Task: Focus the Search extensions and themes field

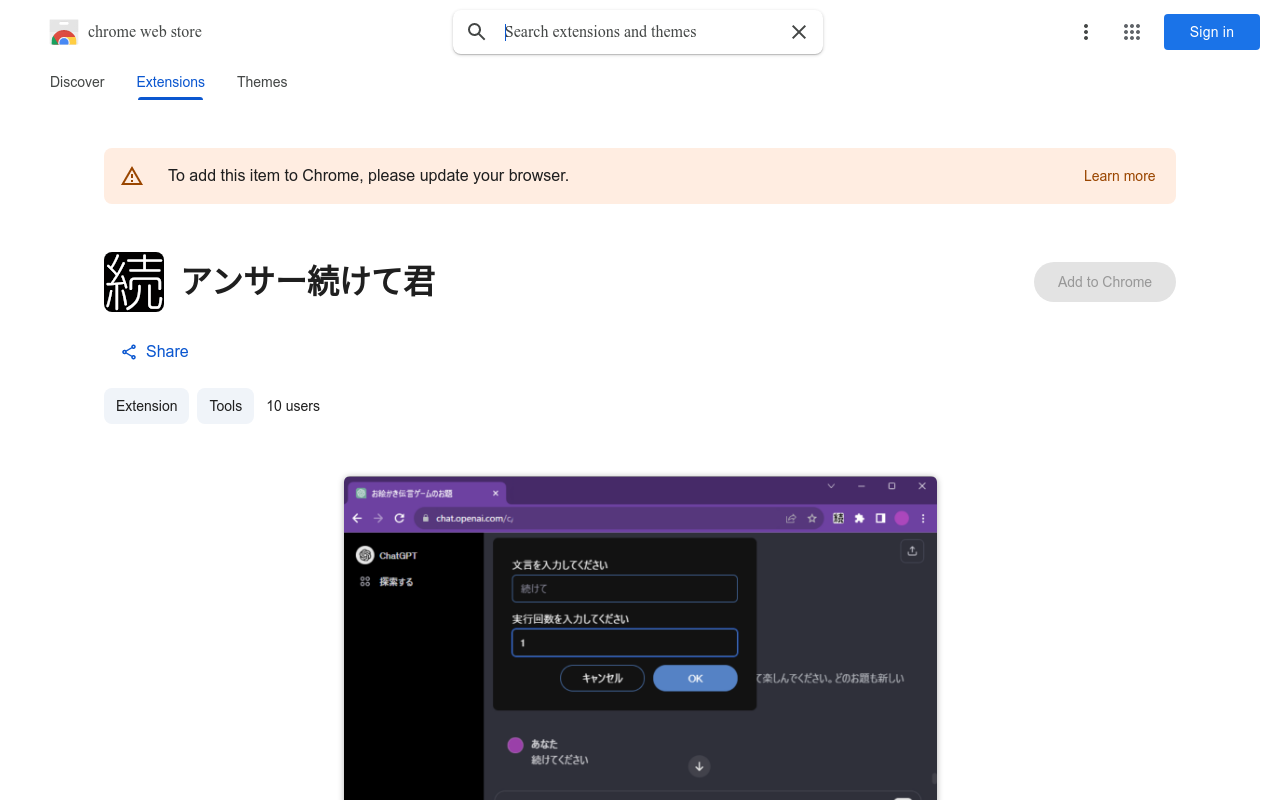Action: pos(640,32)
